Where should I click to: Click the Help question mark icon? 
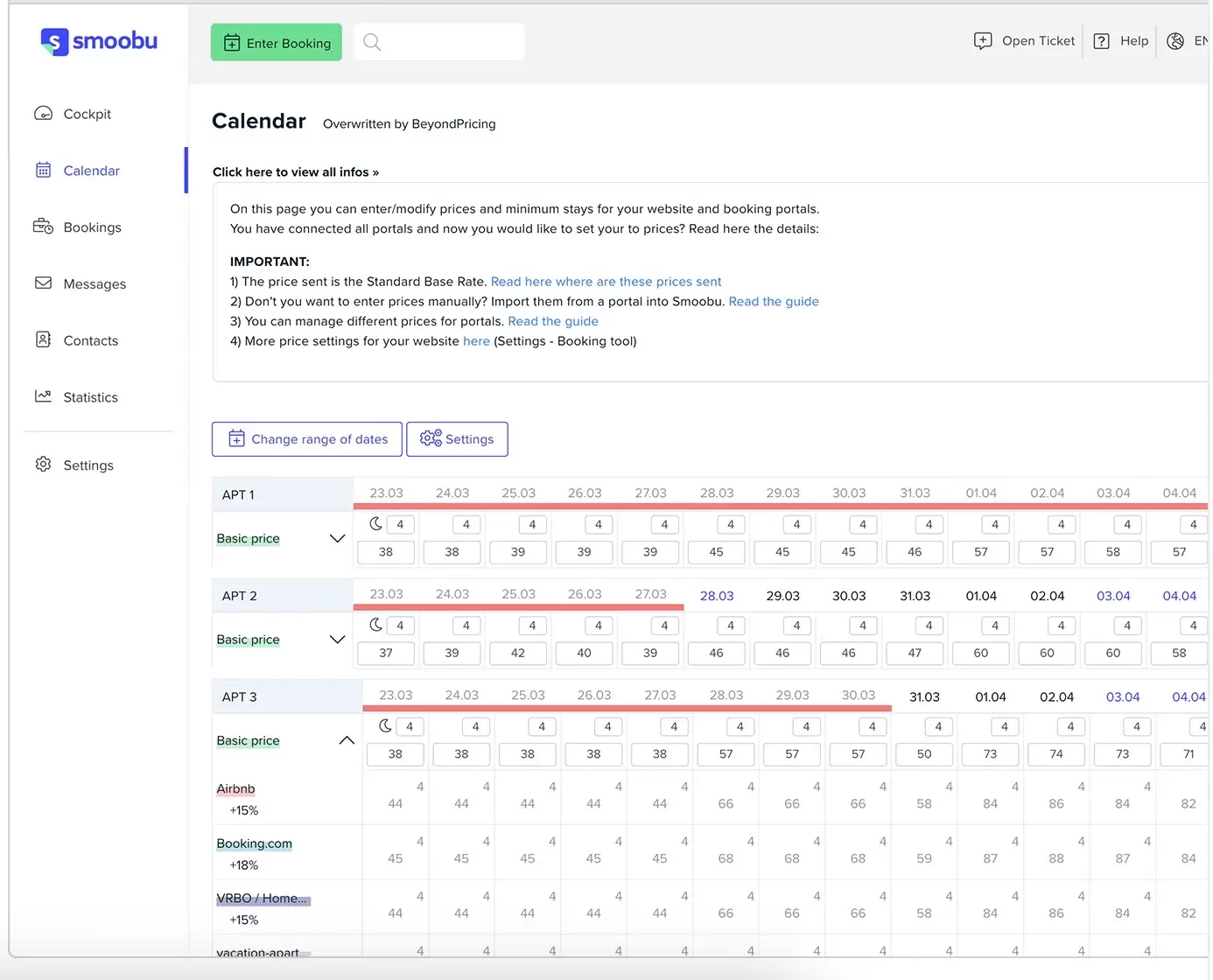click(x=1102, y=41)
